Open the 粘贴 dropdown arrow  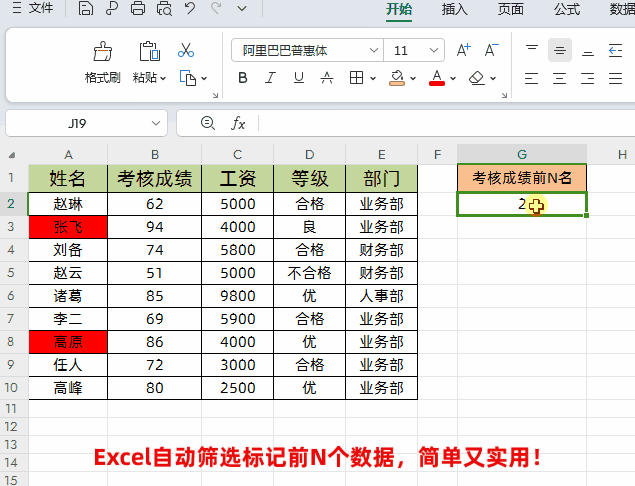(x=163, y=78)
